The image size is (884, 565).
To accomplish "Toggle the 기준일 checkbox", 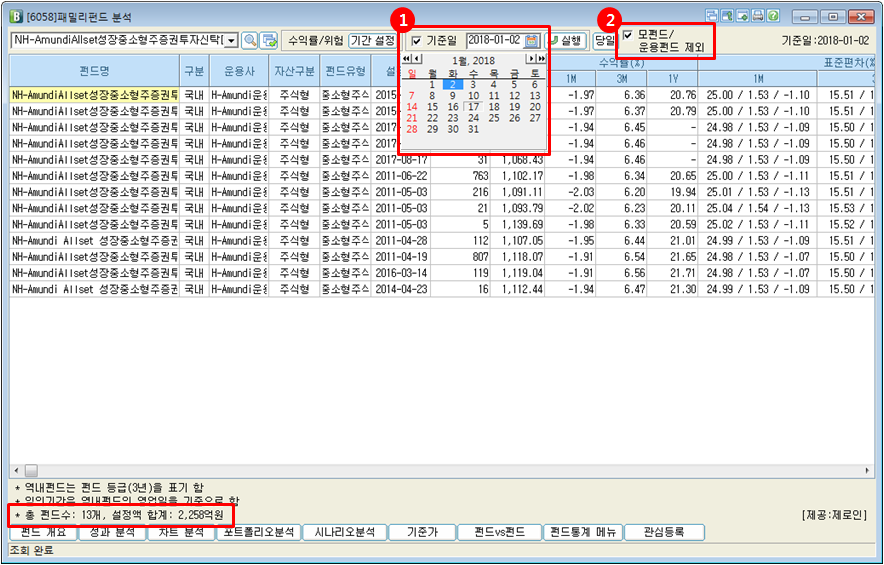I will (x=416, y=41).
